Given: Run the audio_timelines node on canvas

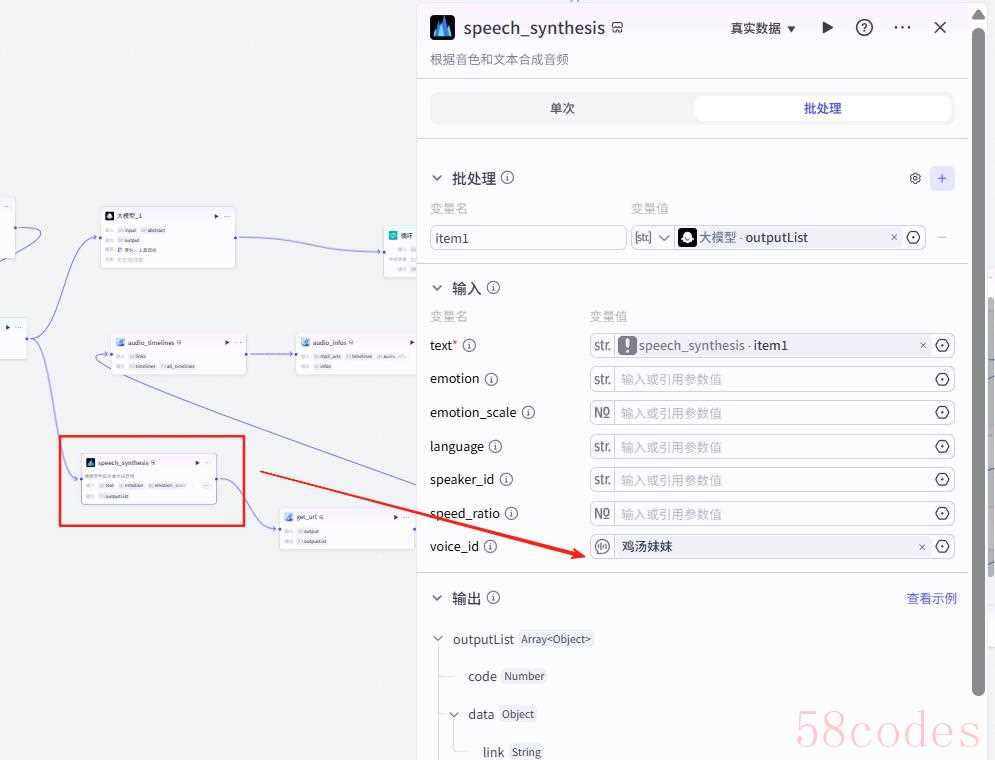Looking at the screenshot, I should [227, 343].
